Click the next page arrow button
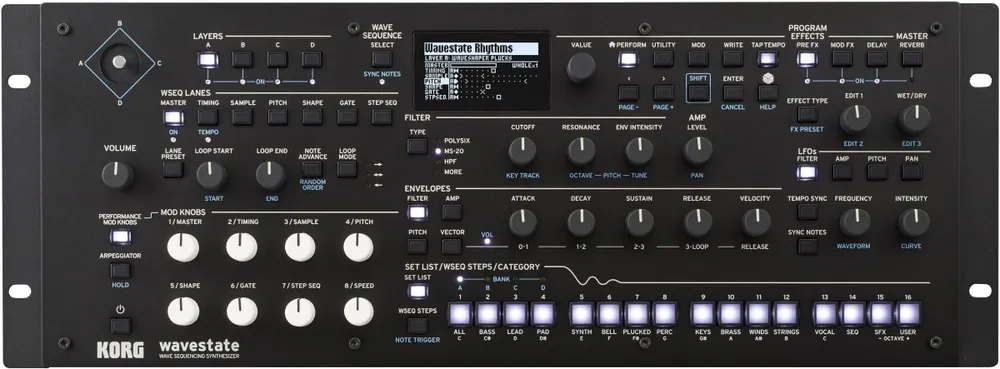Screen dimensions: 1000x369 [x=663, y=92]
